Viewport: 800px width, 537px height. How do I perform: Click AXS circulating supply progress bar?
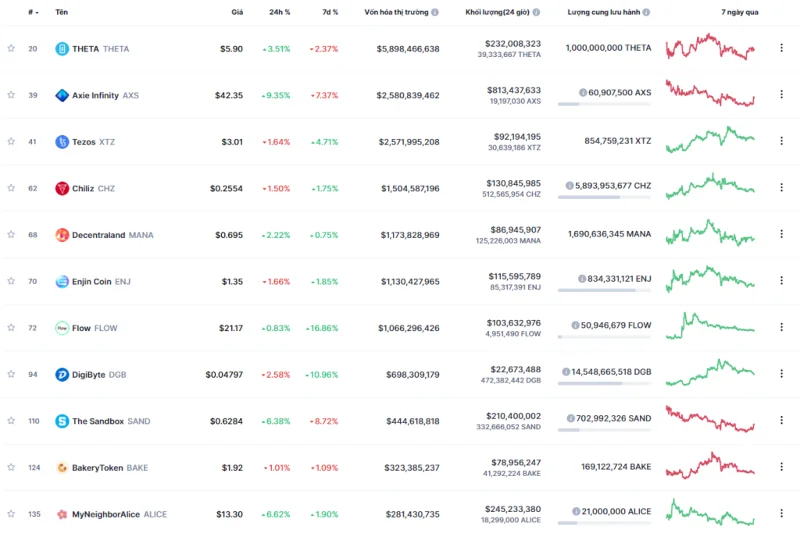[x=605, y=104]
